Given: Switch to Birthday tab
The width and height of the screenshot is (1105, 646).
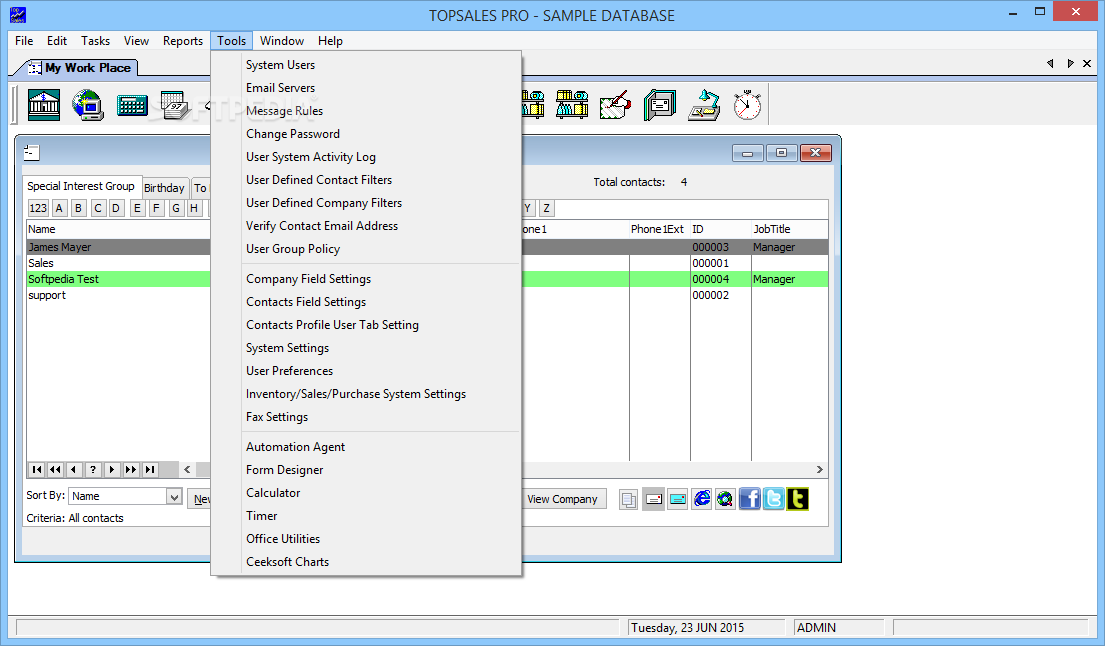Looking at the screenshot, I should pyautogui.click(x=164, y=188).
